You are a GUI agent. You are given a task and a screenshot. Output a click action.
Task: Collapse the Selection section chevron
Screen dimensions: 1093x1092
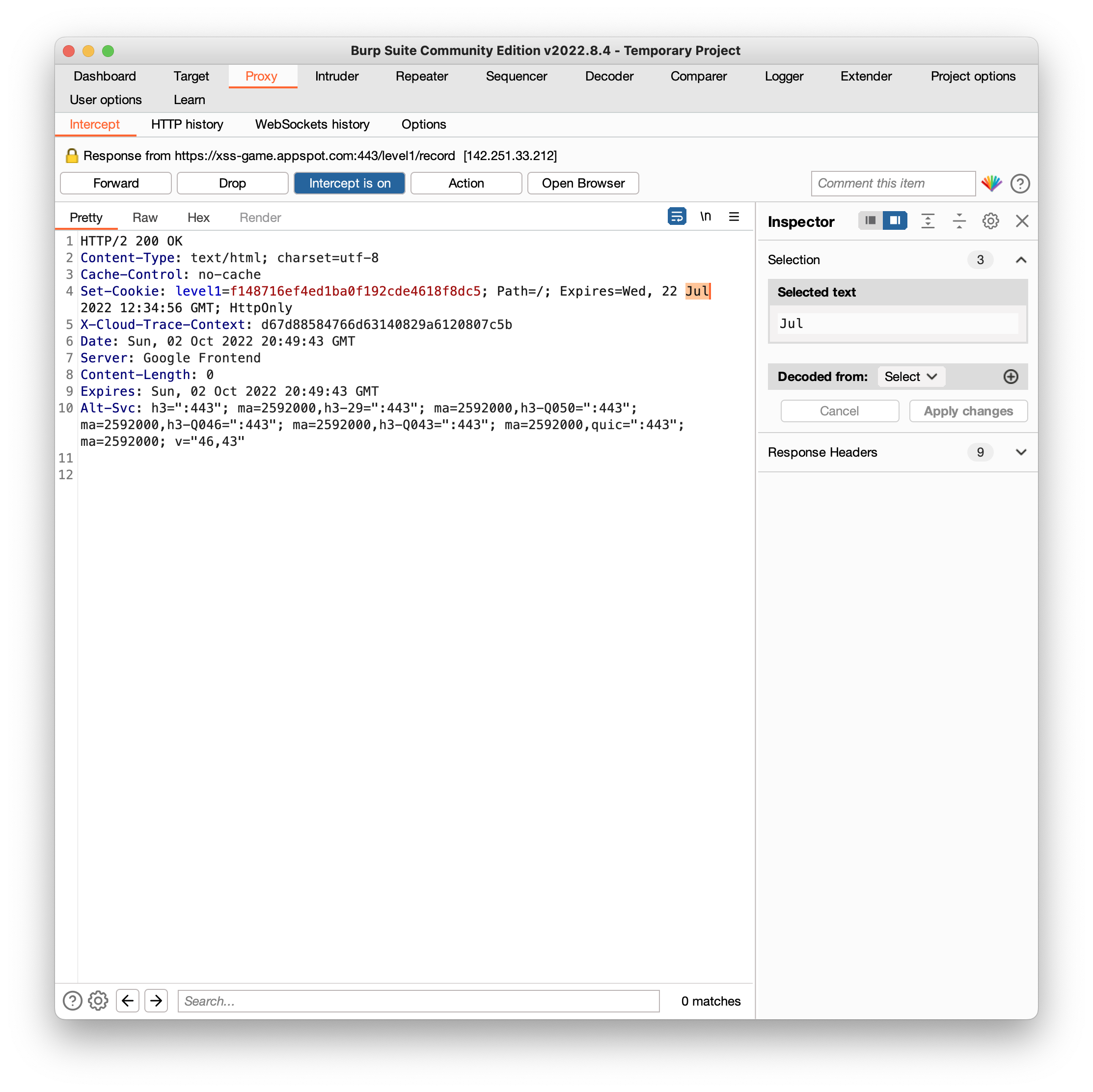pos(1021,260)
